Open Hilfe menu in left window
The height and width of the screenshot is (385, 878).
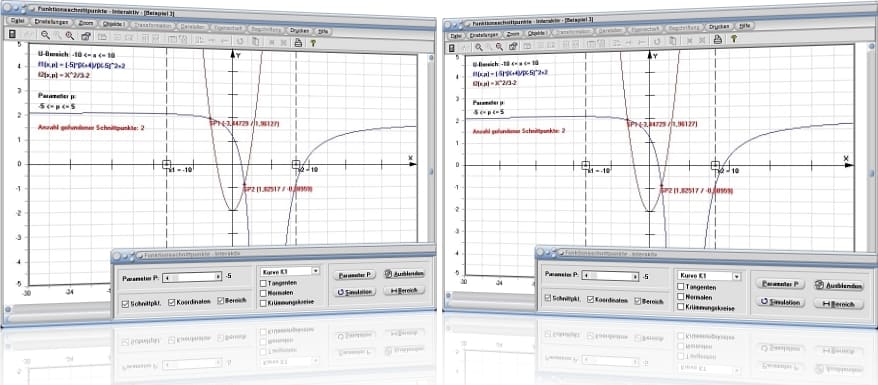[323, 31]
